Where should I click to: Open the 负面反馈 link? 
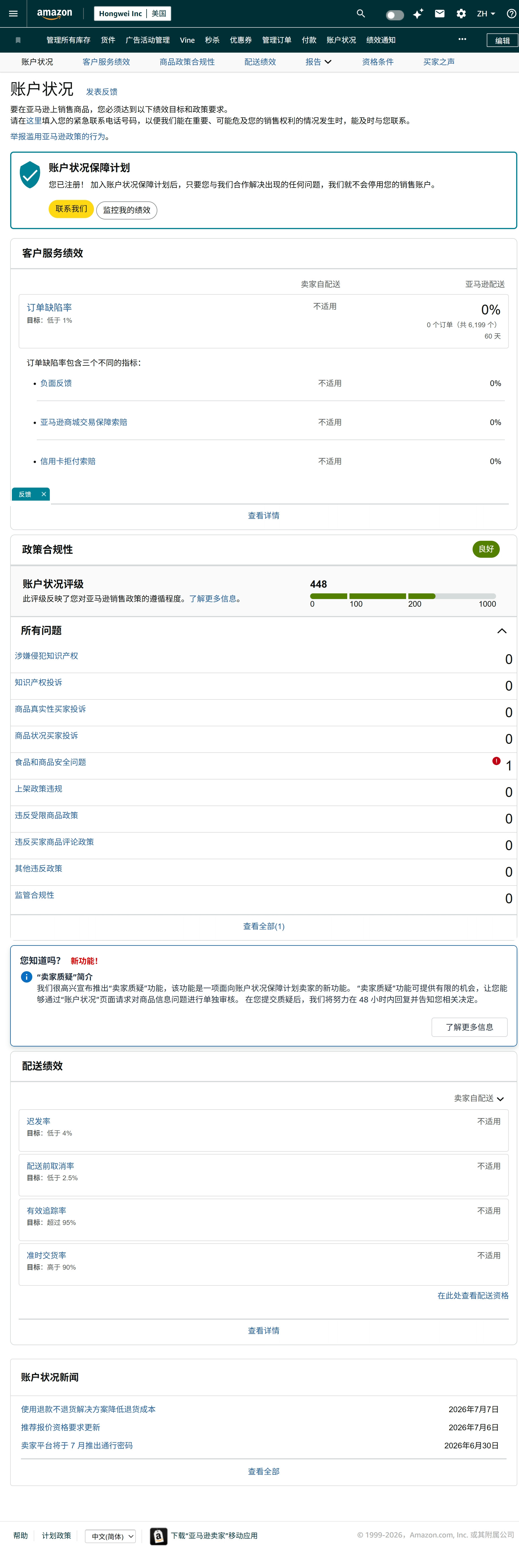coord(56,383)
